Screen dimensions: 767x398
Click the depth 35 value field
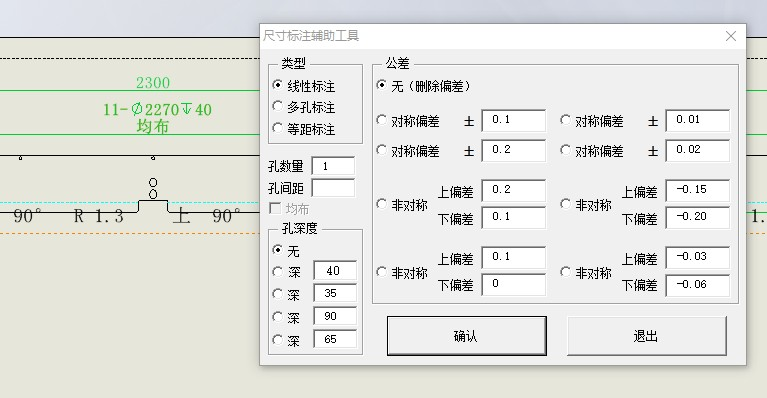coord(335,293)
